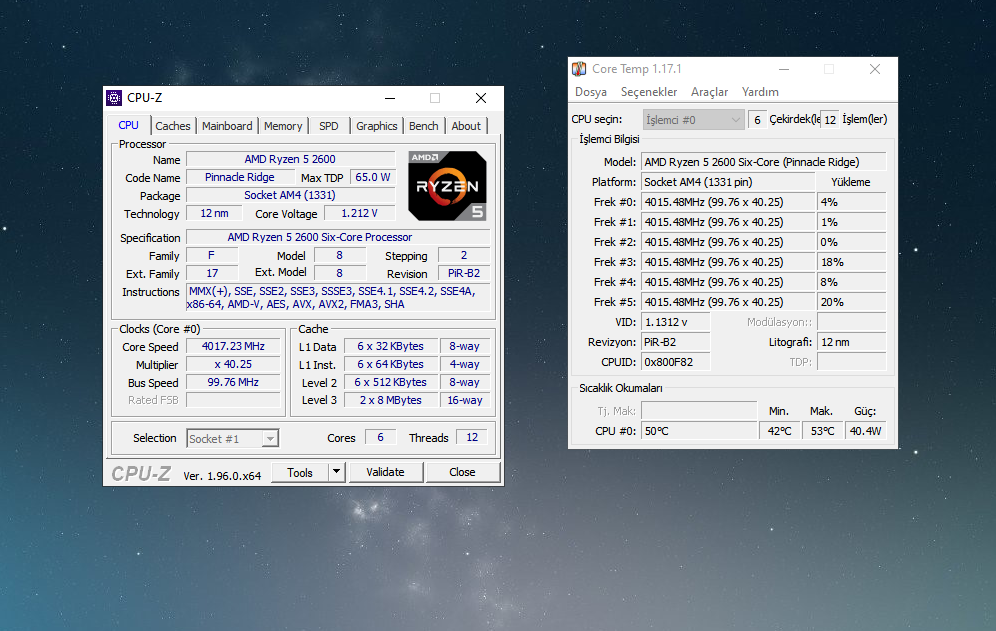This screenshot has width=996, height=631.
Task: Click the CPU #0 temperature 50°C
Action: (x=699, y=431)
